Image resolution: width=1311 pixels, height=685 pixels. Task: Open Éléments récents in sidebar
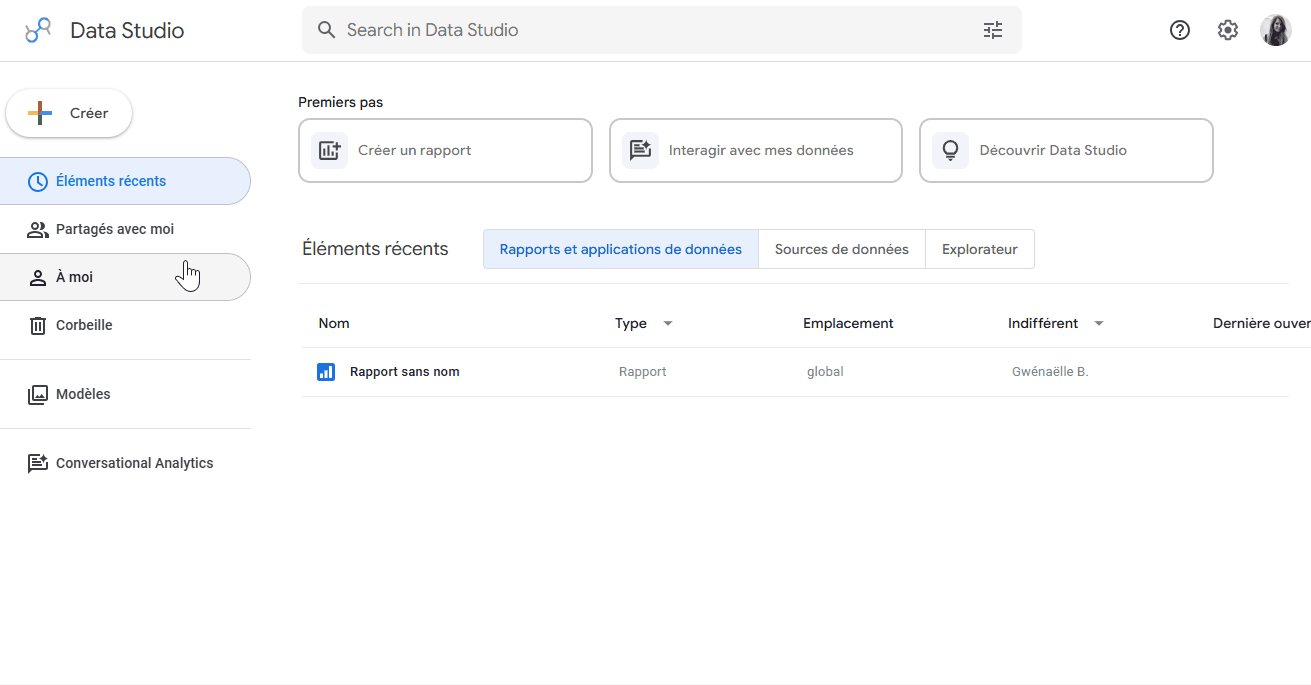click(125, 181)
